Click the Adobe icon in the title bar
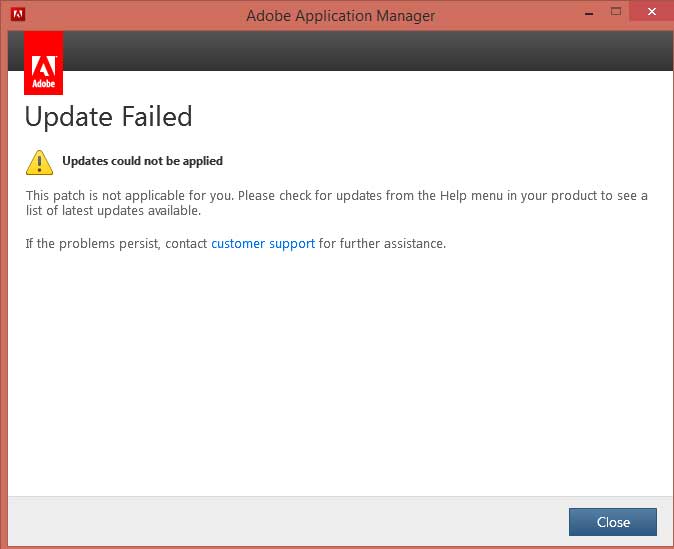 coord(18,15)
